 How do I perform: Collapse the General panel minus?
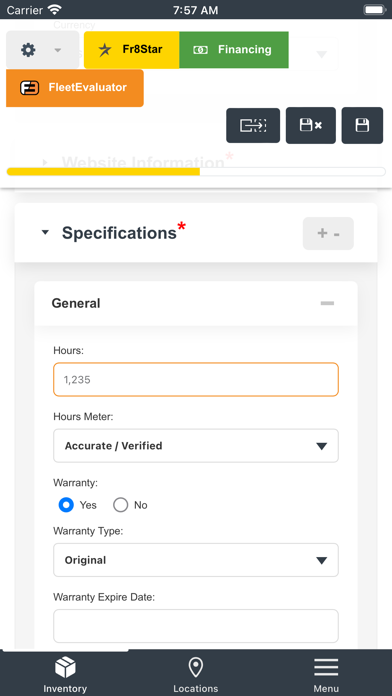tap(327, 303)
